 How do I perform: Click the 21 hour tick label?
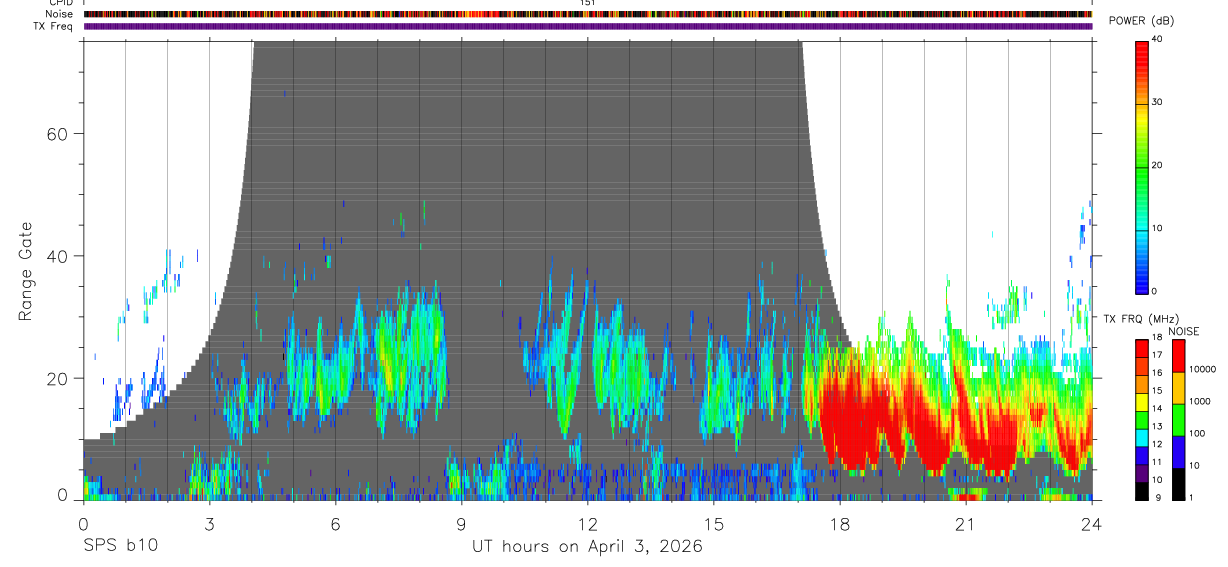[965, 523]
